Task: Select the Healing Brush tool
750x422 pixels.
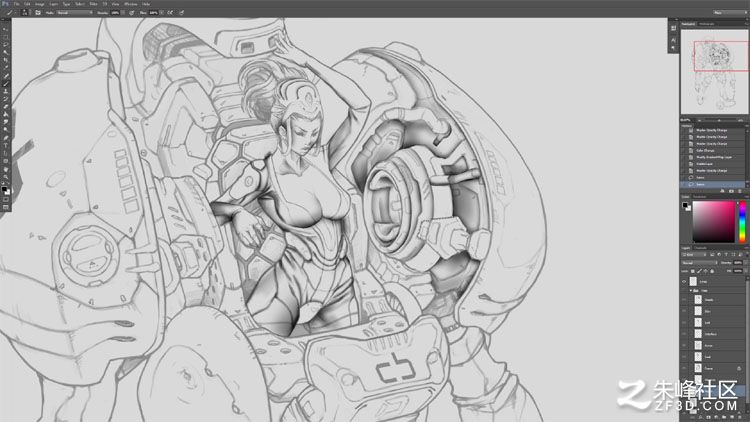Action: (x=6, y=76)
